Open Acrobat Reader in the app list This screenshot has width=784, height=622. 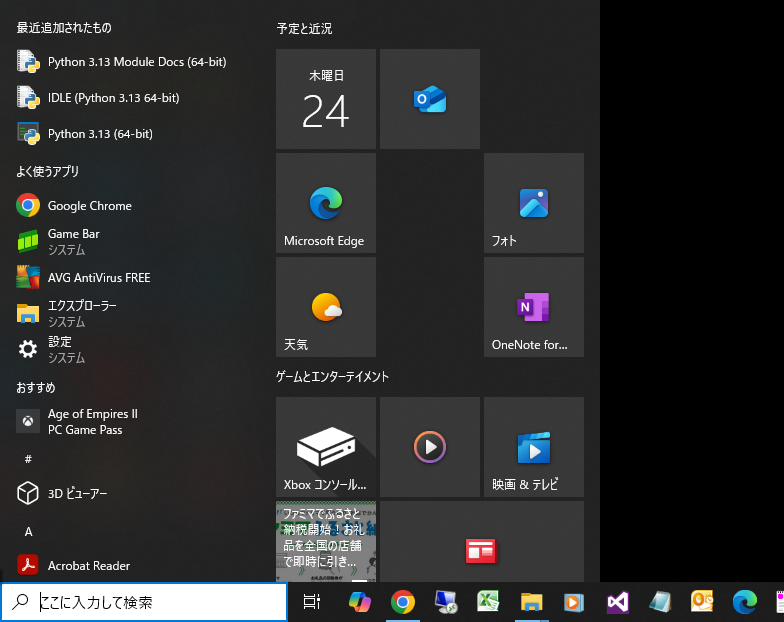click(88, 566)
